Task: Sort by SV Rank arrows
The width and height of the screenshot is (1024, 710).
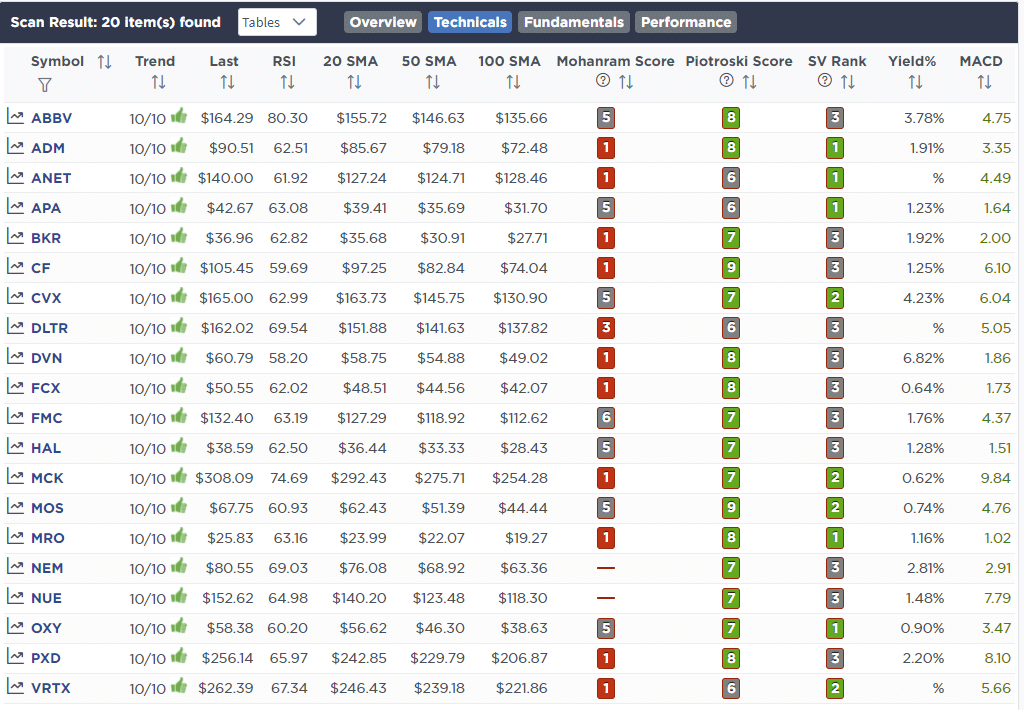Action: point(847,82)
